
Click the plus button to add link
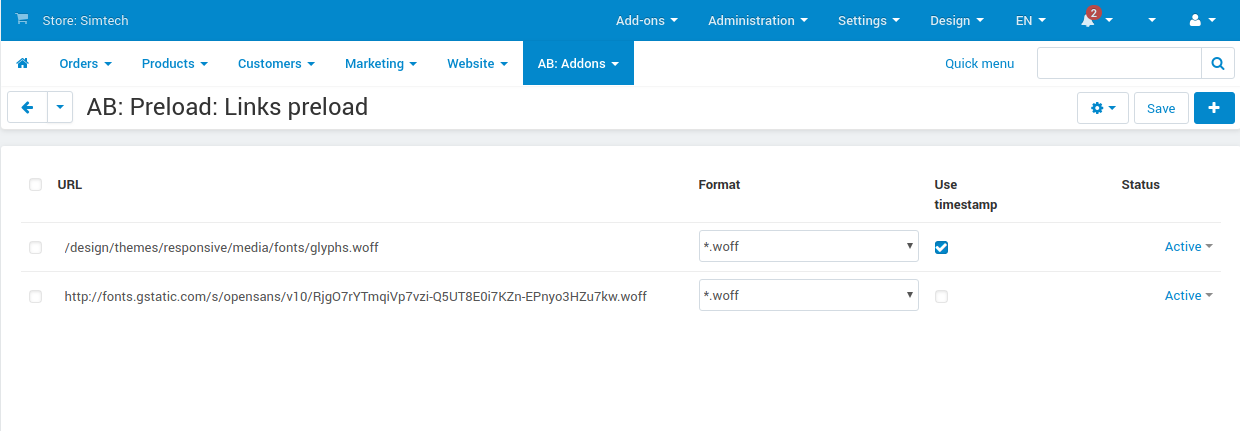pyautogui.click(x=1214, y=108)
